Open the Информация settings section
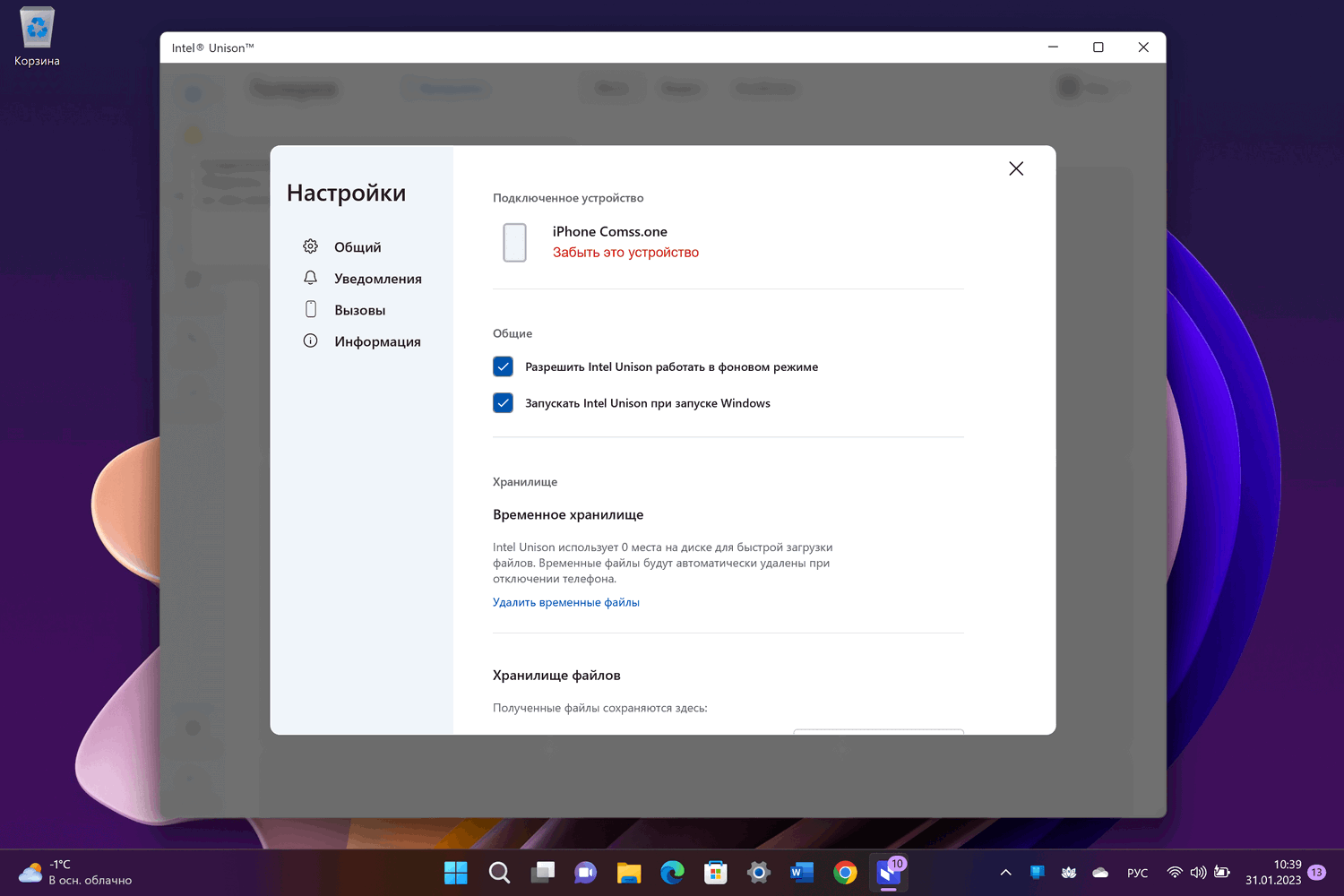This screenshot has width=1344, height=896. [x=362, y=341]
